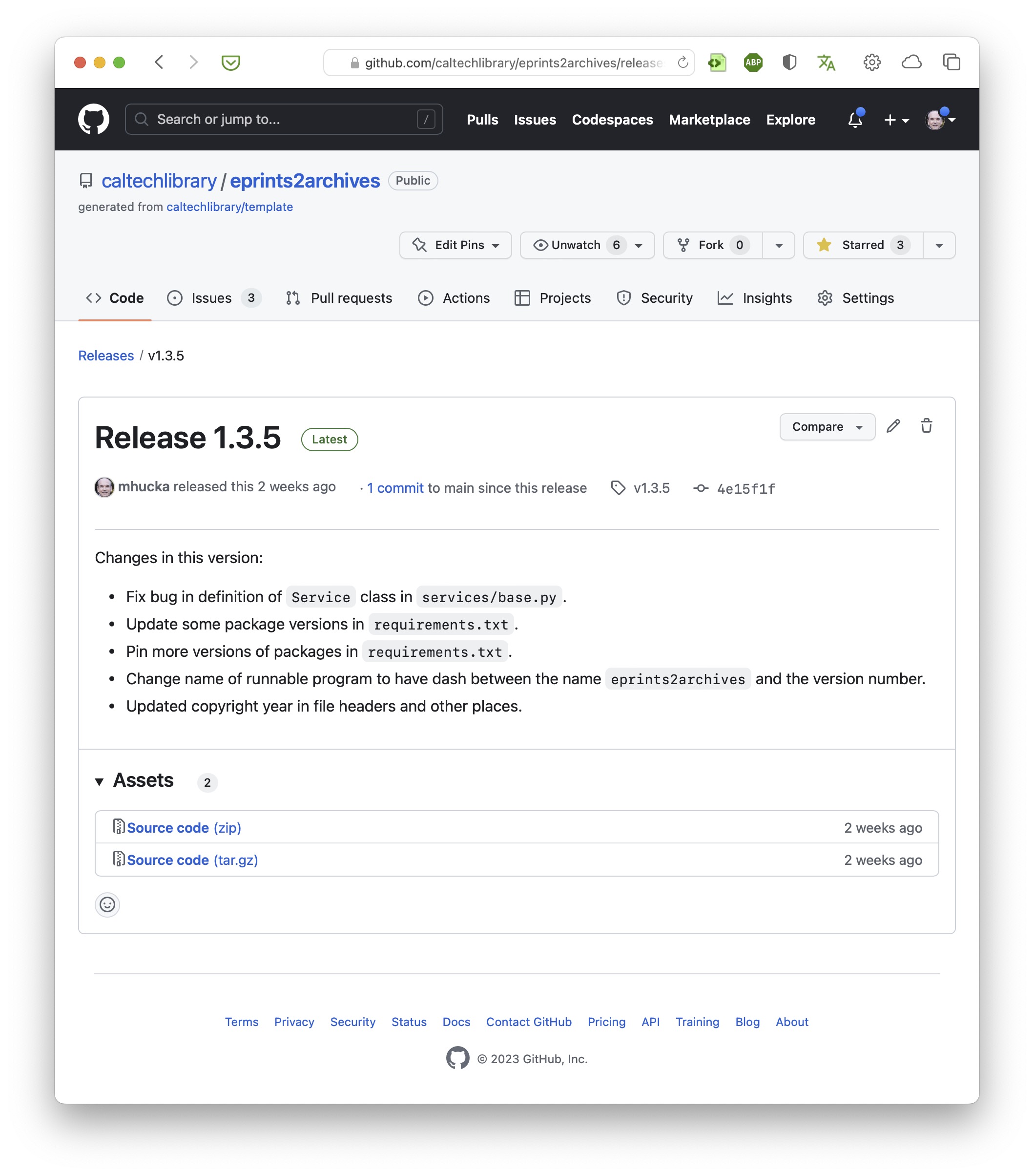The height and width of the screenshot is (1176, 1034).
Task: Open the Unwatch dropdown
Action: tap(587, 245)
